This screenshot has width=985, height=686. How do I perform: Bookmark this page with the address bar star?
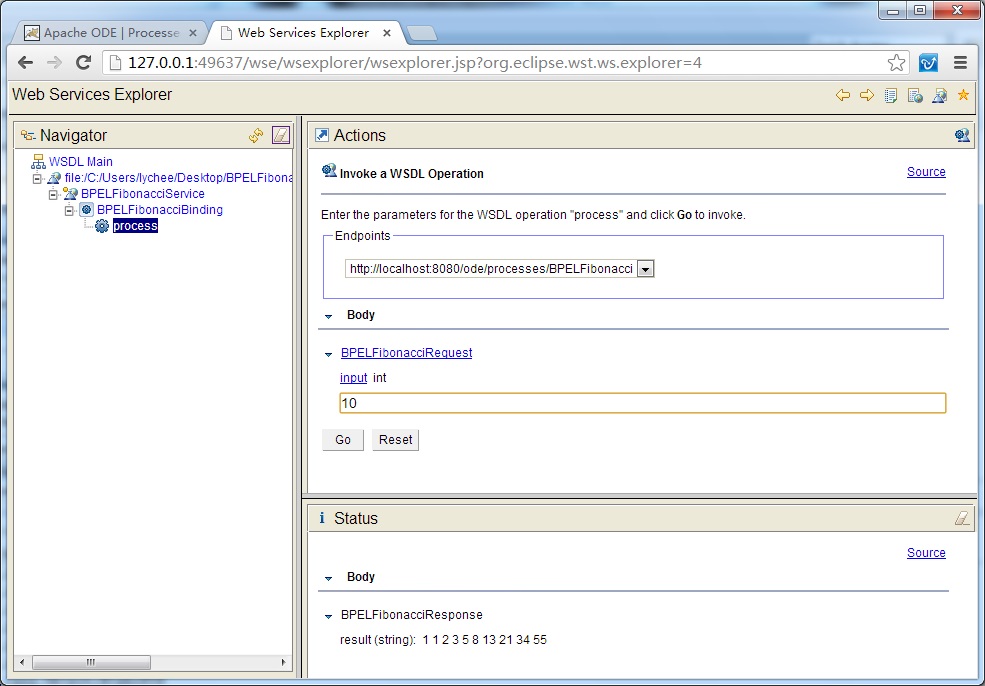(896, 62)
